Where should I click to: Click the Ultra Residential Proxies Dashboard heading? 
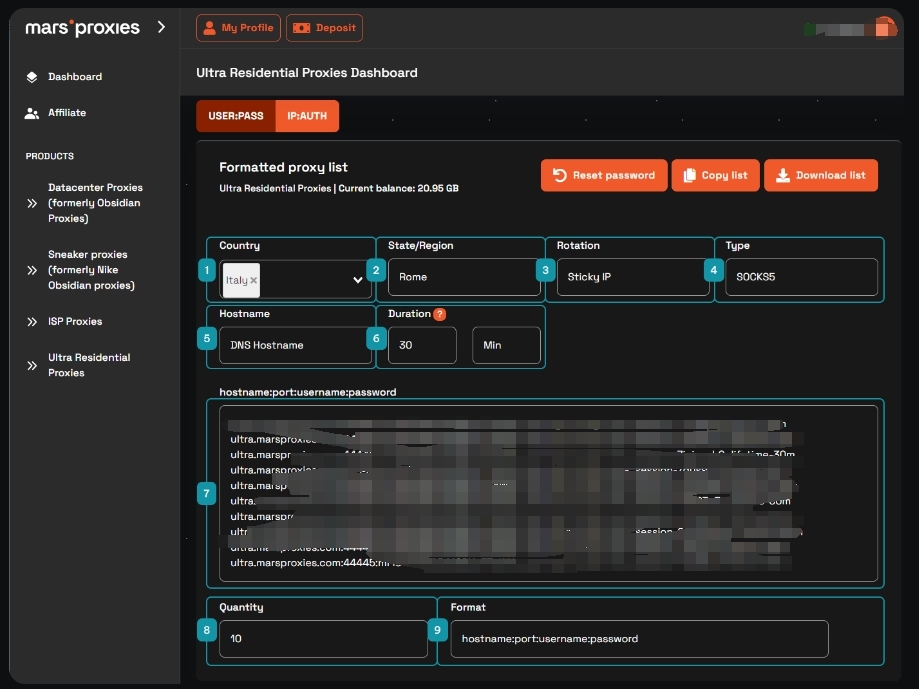click(307, 73)
